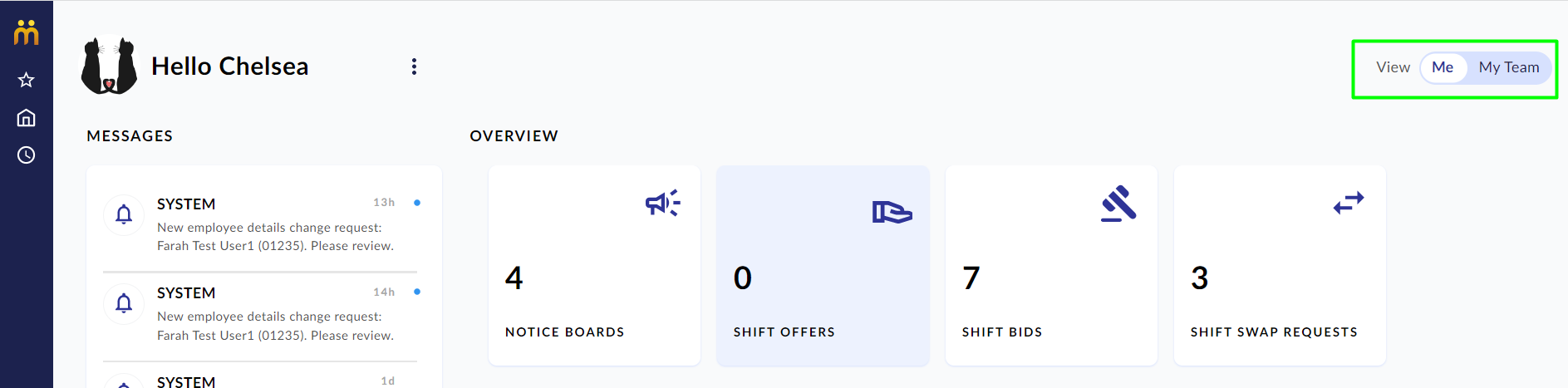Click the unread blue dot on 14h message
Image resolution: width=1568 pixels, height=388 pixels.
(x=417, y=292)
